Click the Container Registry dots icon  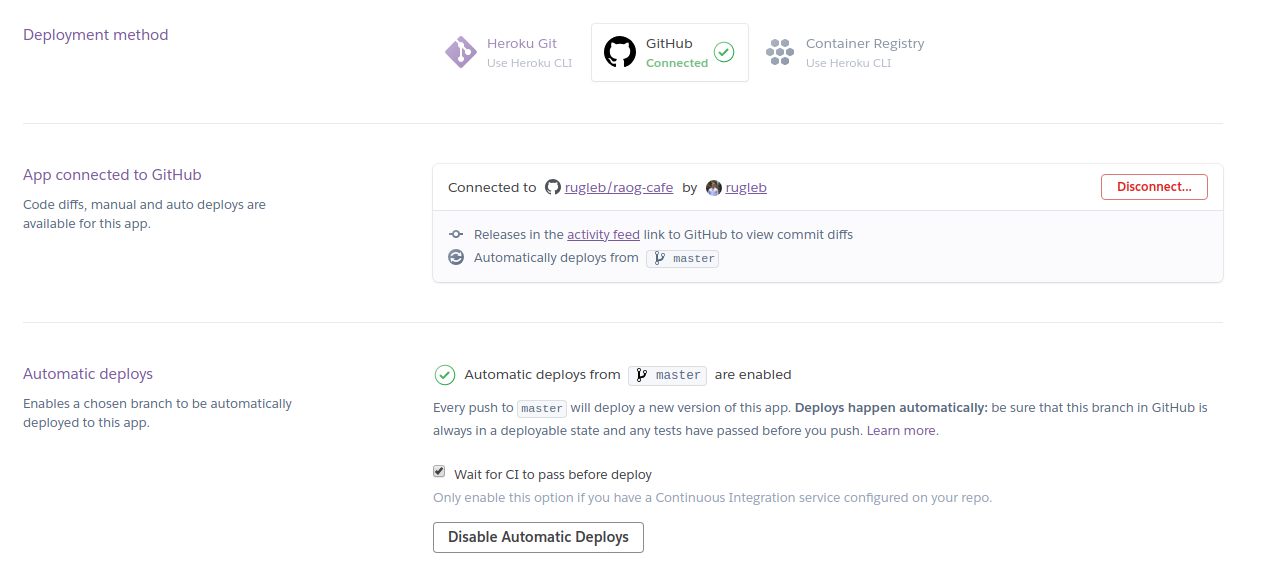click(x=780, y=52)
